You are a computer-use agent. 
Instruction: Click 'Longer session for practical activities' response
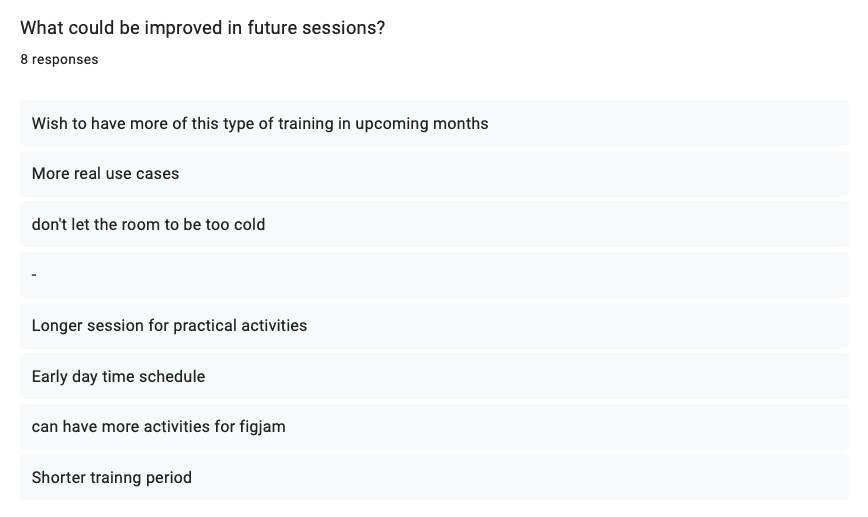tap(434, 325)
